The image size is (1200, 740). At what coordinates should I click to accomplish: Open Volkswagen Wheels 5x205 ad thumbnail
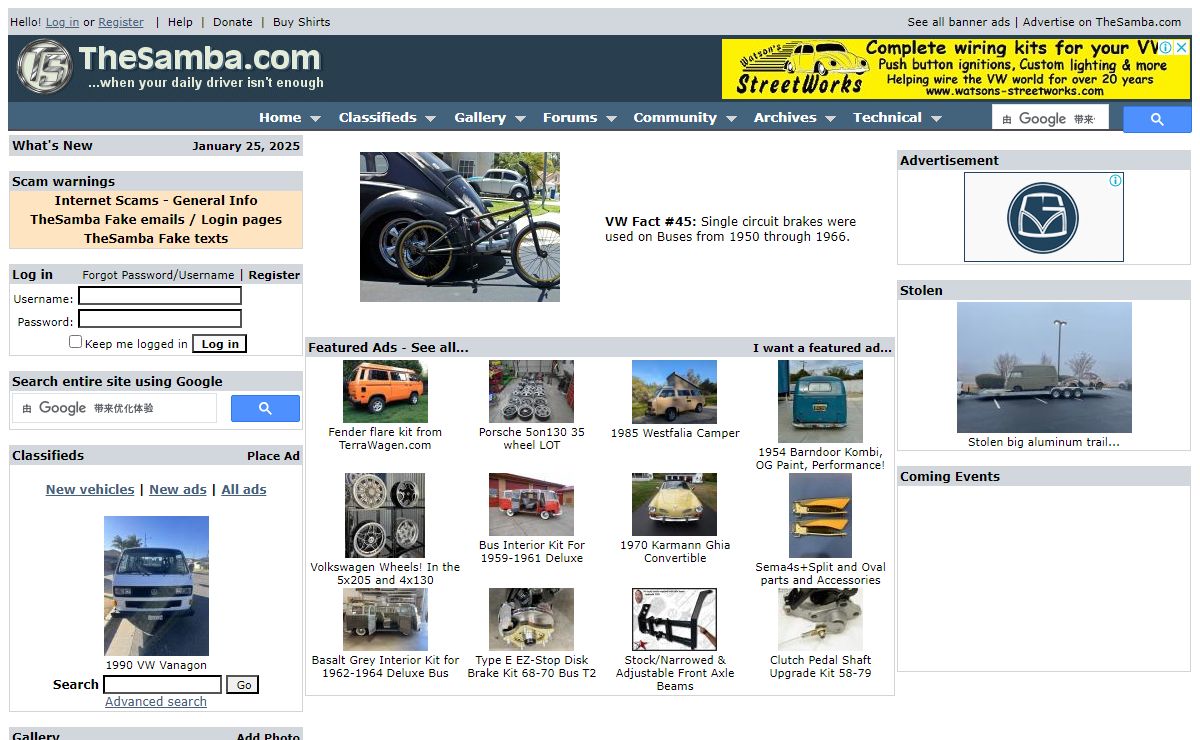coord(385,515)
